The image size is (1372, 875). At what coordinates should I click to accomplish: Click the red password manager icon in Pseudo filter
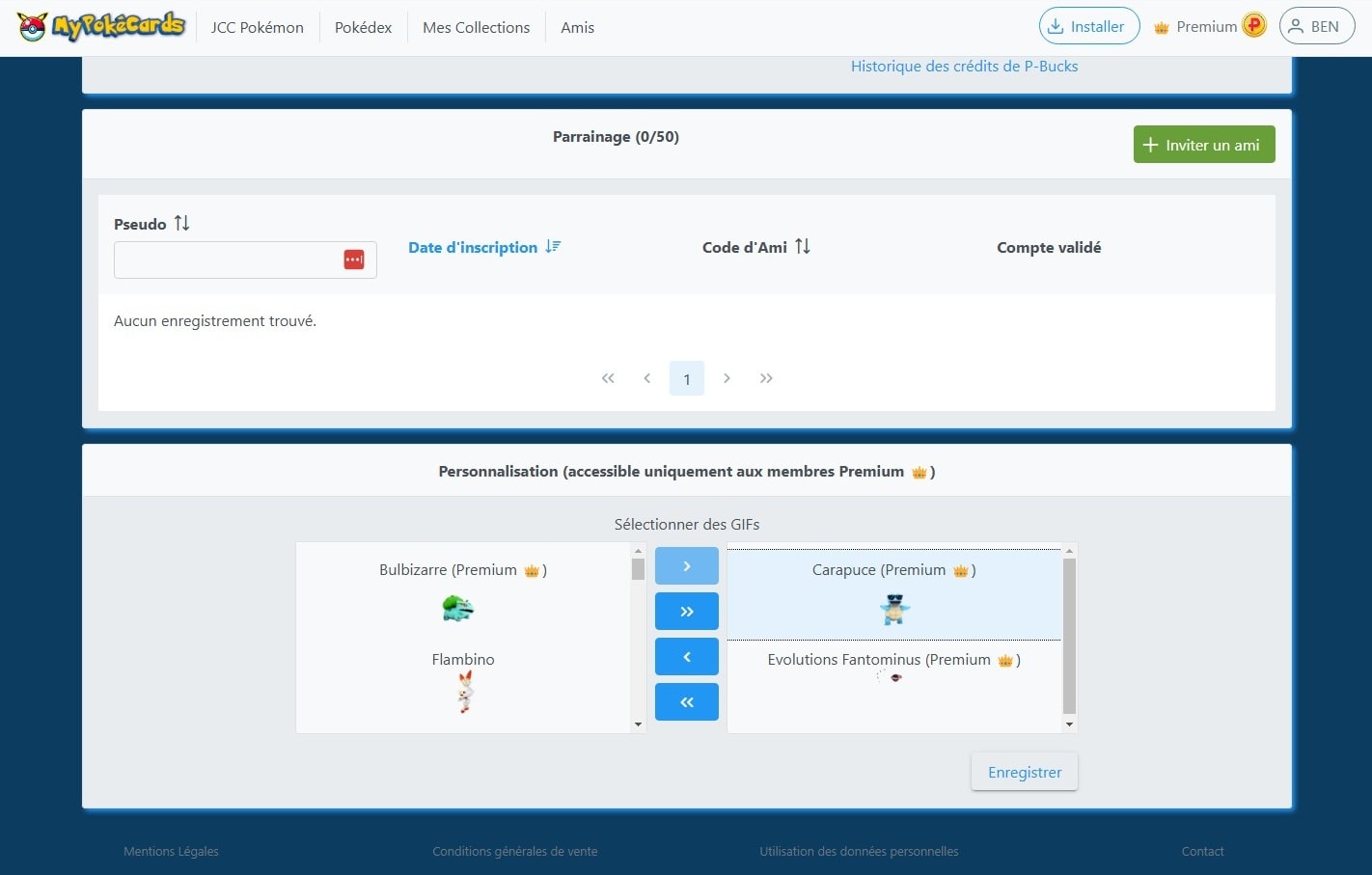click(x=354, y=260)
